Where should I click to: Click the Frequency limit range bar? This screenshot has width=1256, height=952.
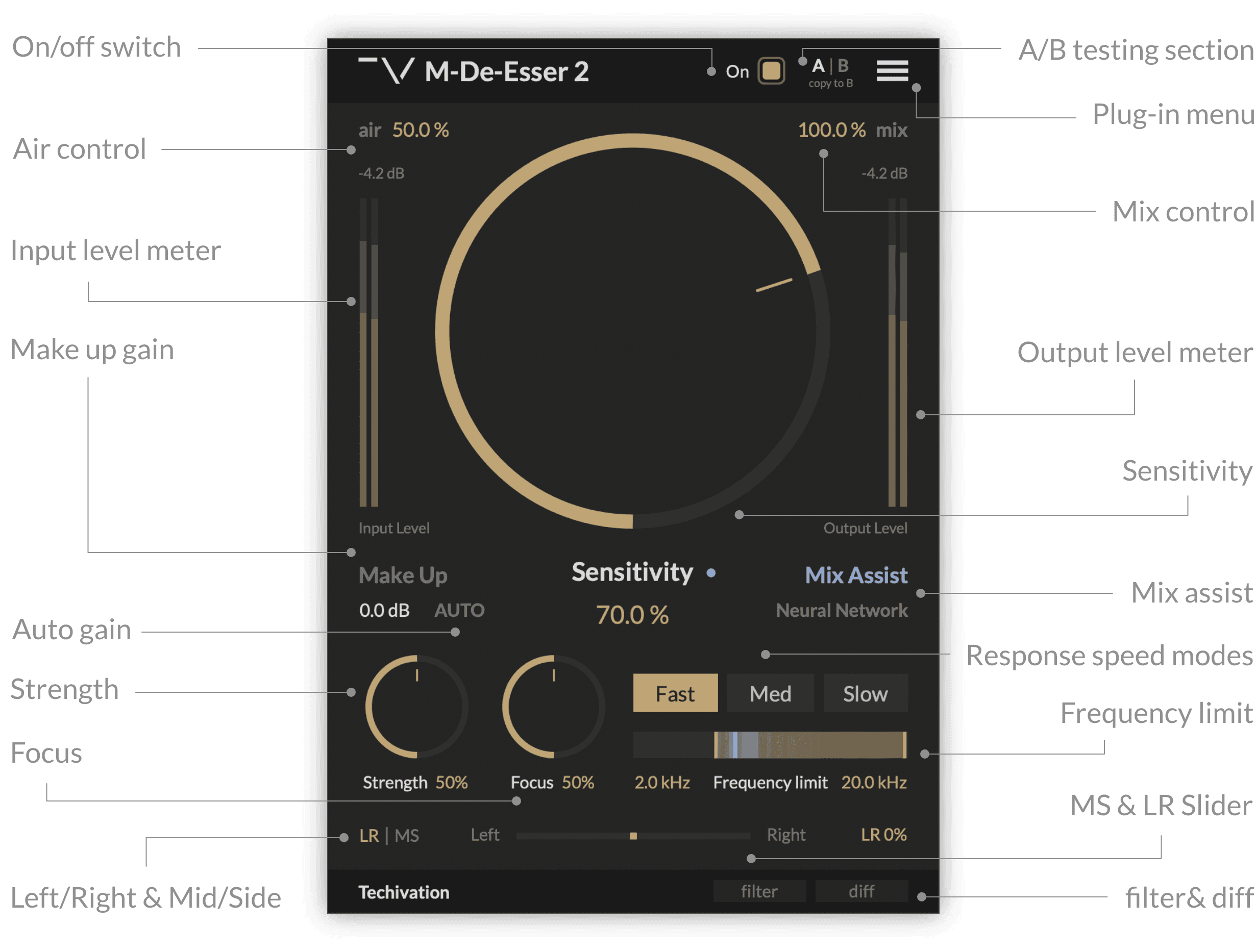[x=770, y=745]
